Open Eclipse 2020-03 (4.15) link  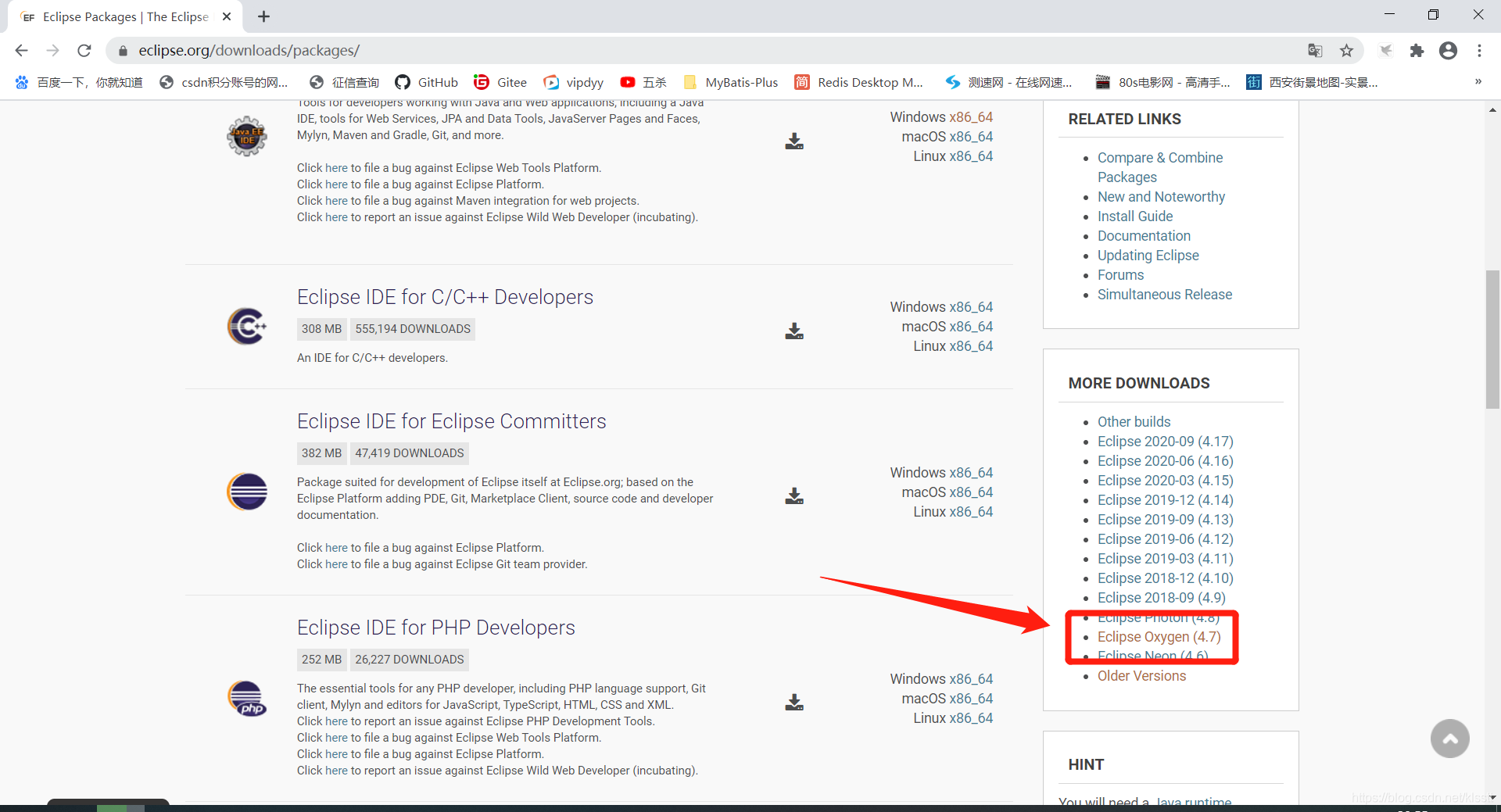coord(1166,481)
